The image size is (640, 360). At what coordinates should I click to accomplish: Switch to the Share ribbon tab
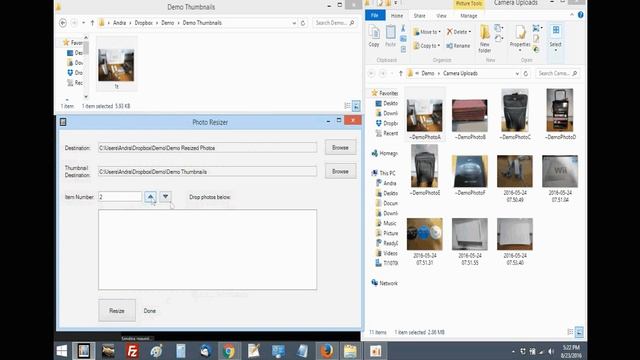pos(420,16)
